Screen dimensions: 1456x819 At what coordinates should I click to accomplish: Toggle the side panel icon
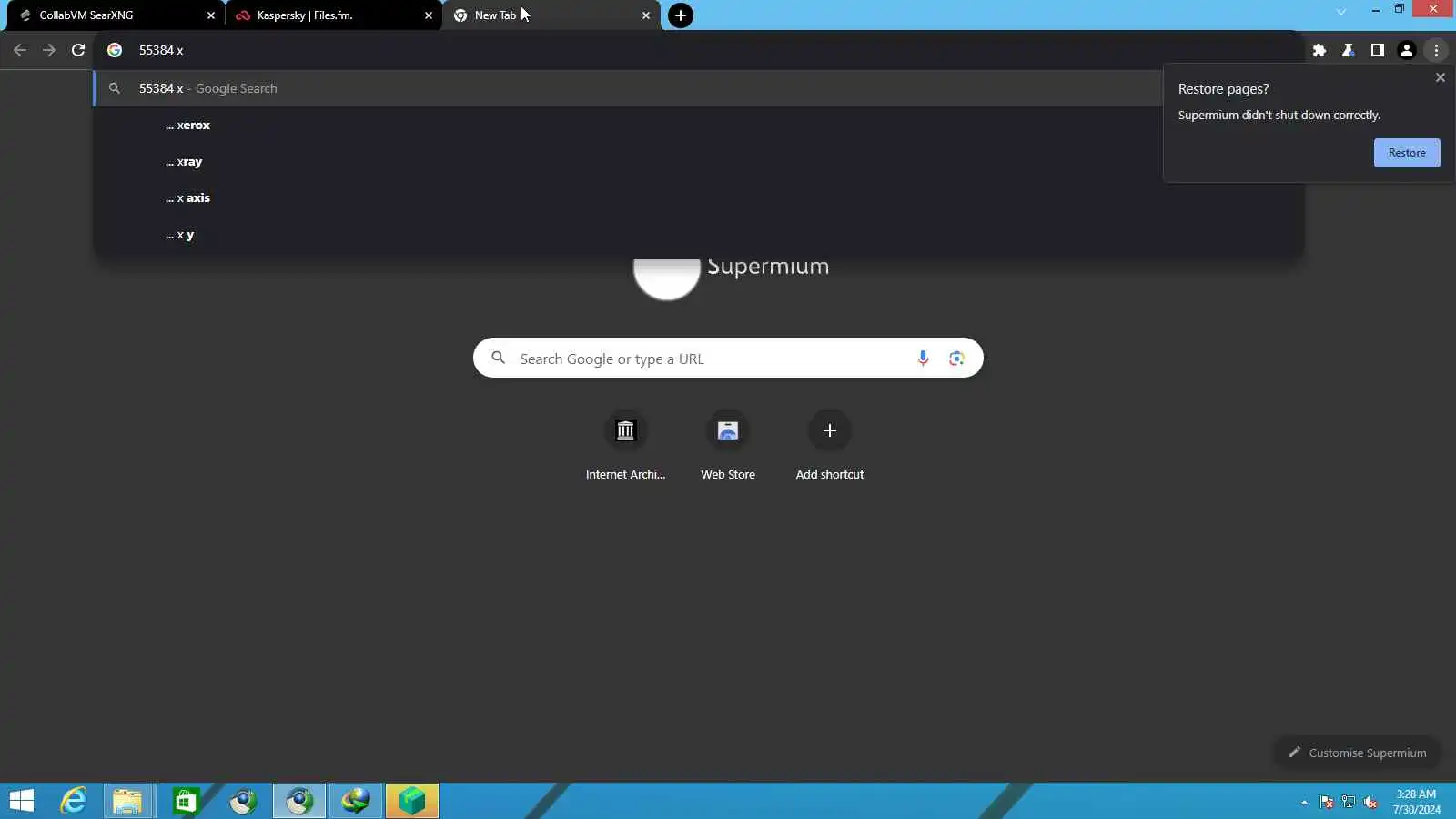pyautogui.click(x=1378, y=50)
